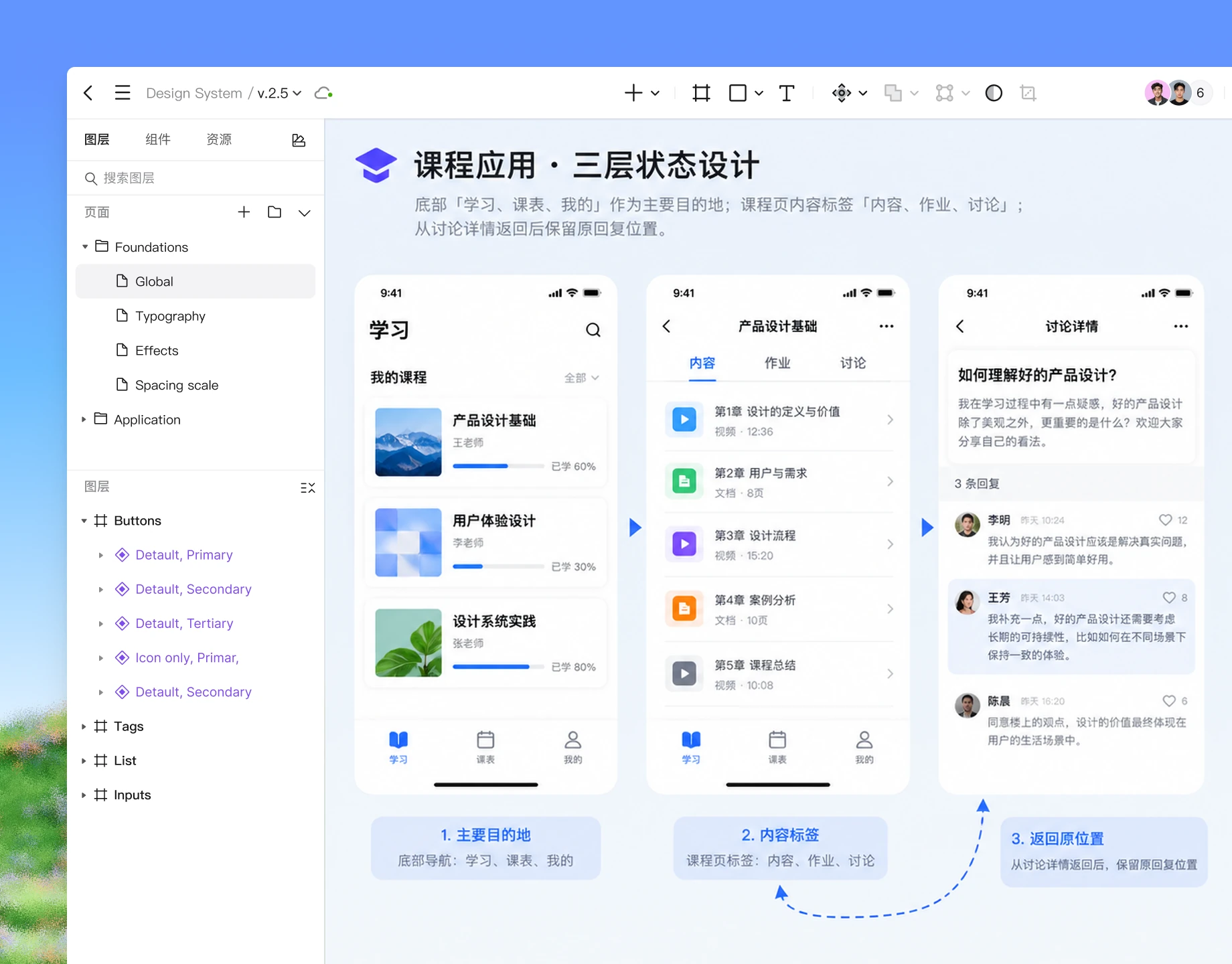Select the Effects page

[196, 351]
